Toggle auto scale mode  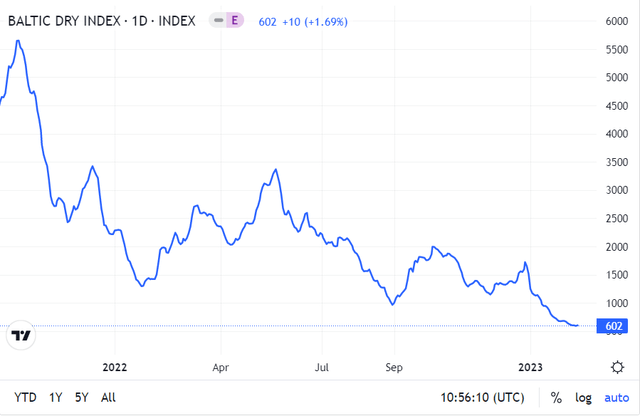[616, 398]
